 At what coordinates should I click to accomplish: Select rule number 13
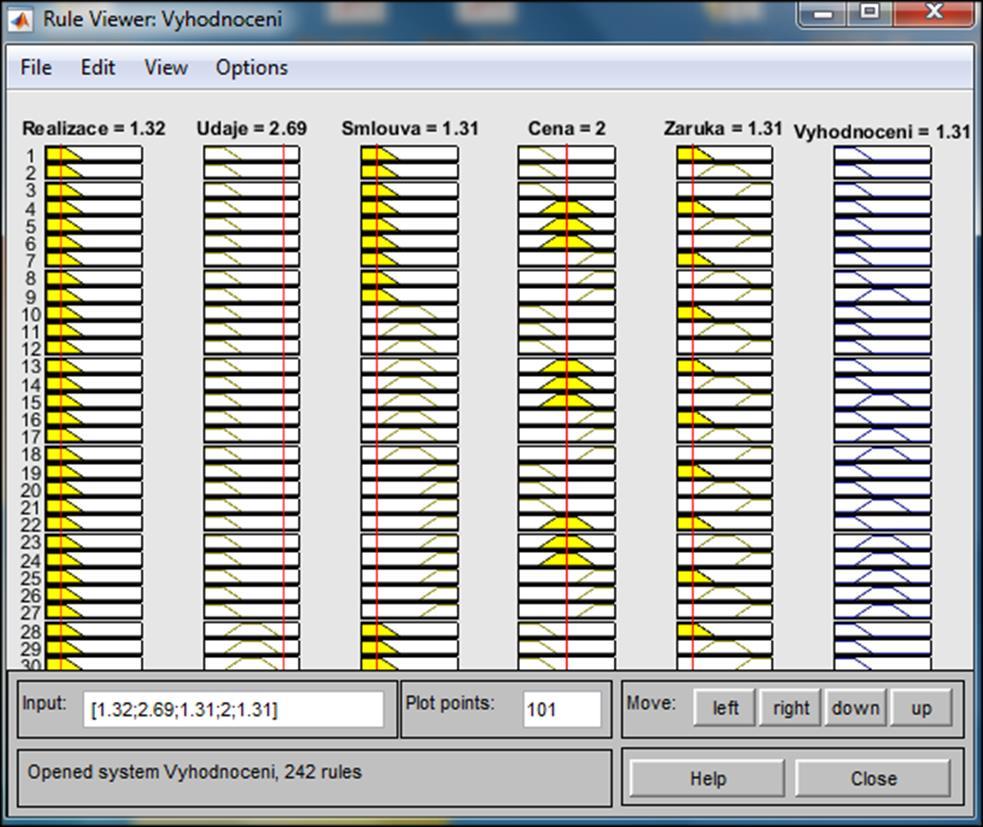30,366
